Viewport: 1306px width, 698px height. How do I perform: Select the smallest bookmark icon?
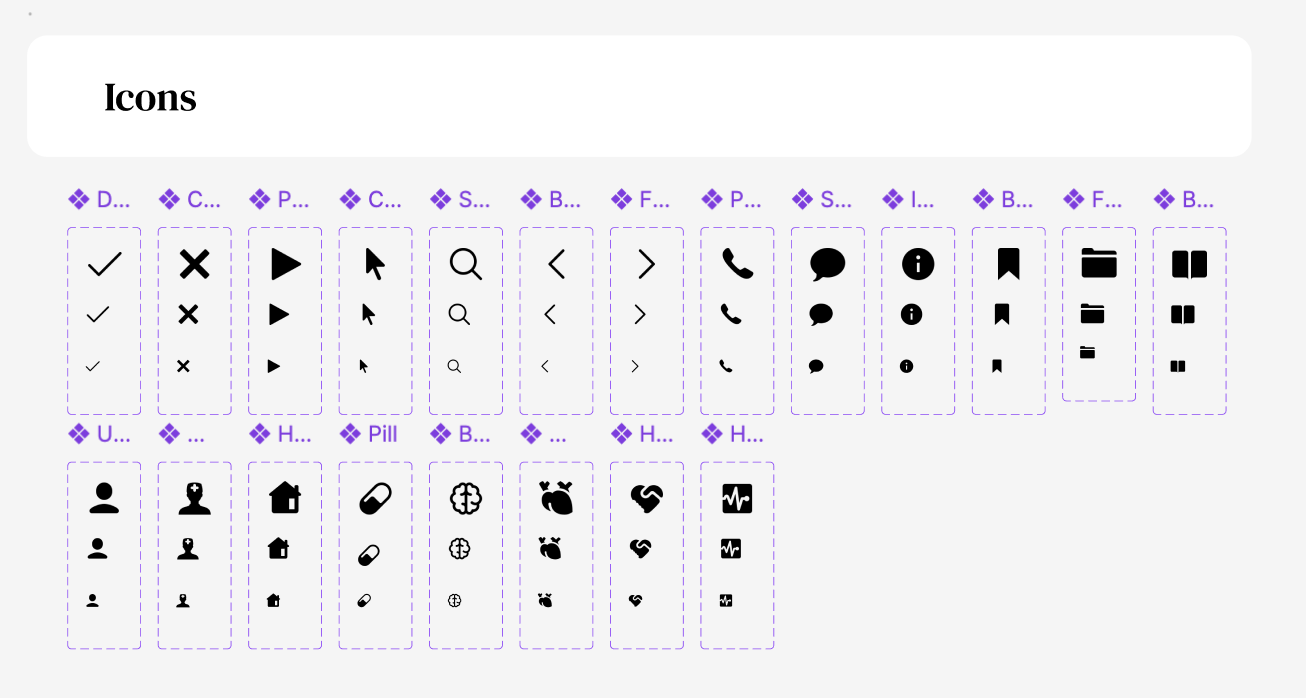pos(997,366)
